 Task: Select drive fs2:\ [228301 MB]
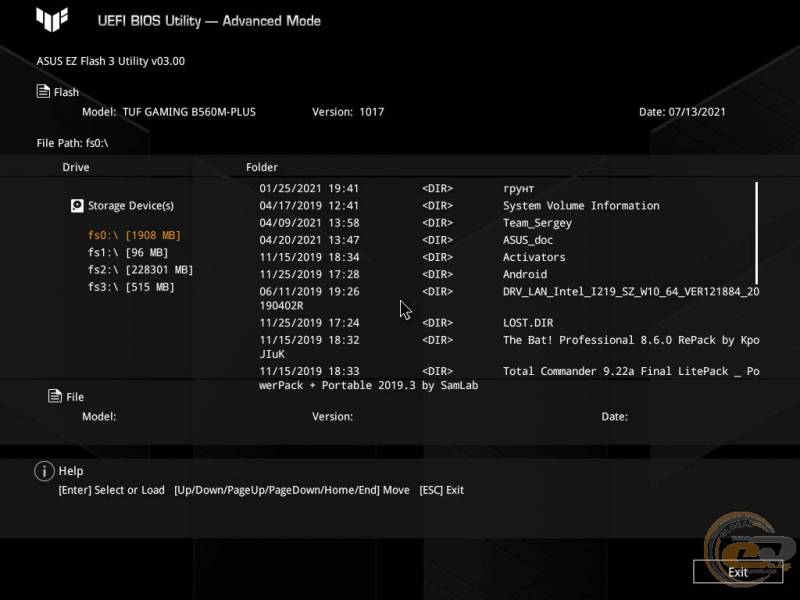click(140, 270)
